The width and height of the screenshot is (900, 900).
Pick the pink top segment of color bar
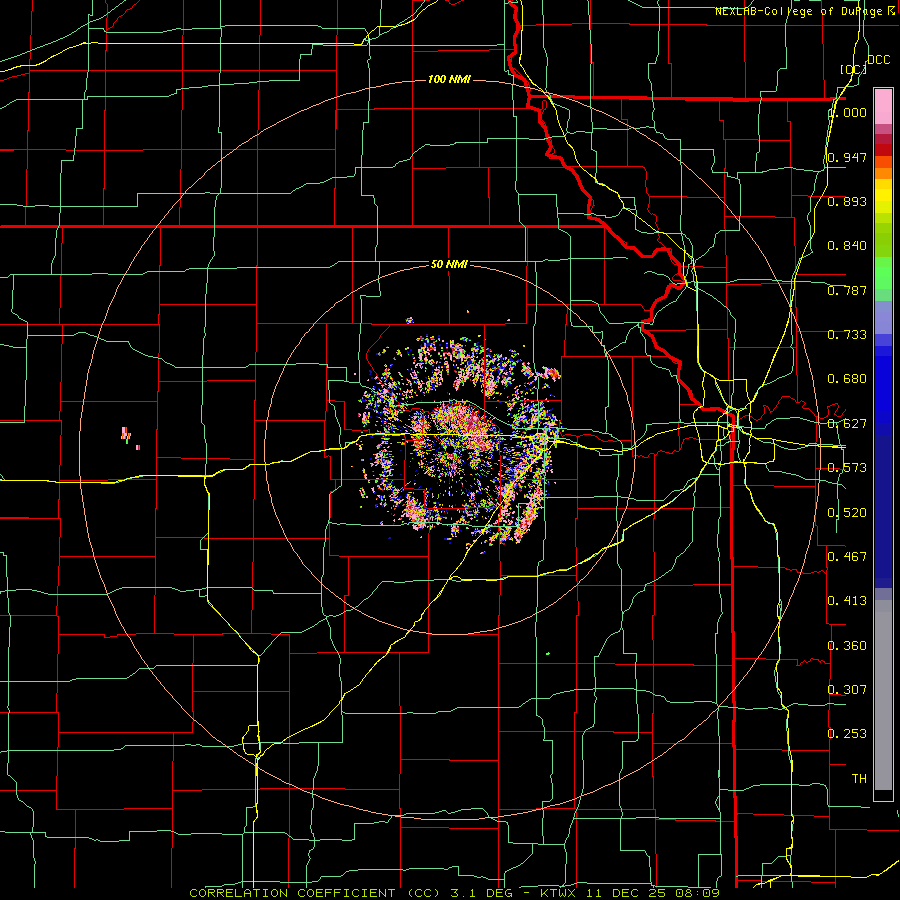[x=883, y=107]
